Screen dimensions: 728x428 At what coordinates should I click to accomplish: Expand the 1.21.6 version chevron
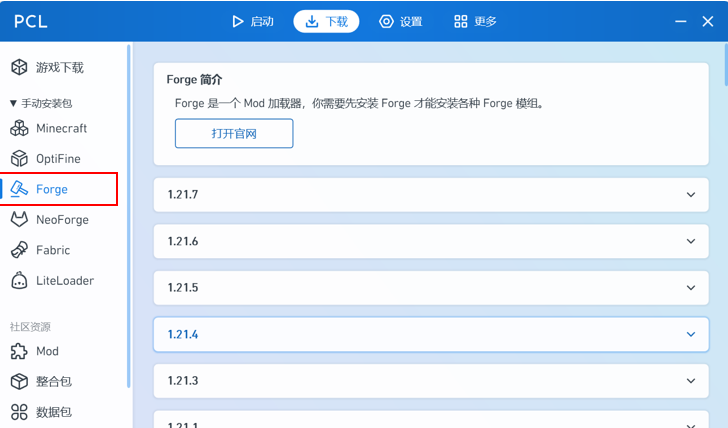(x=691, y=241)
